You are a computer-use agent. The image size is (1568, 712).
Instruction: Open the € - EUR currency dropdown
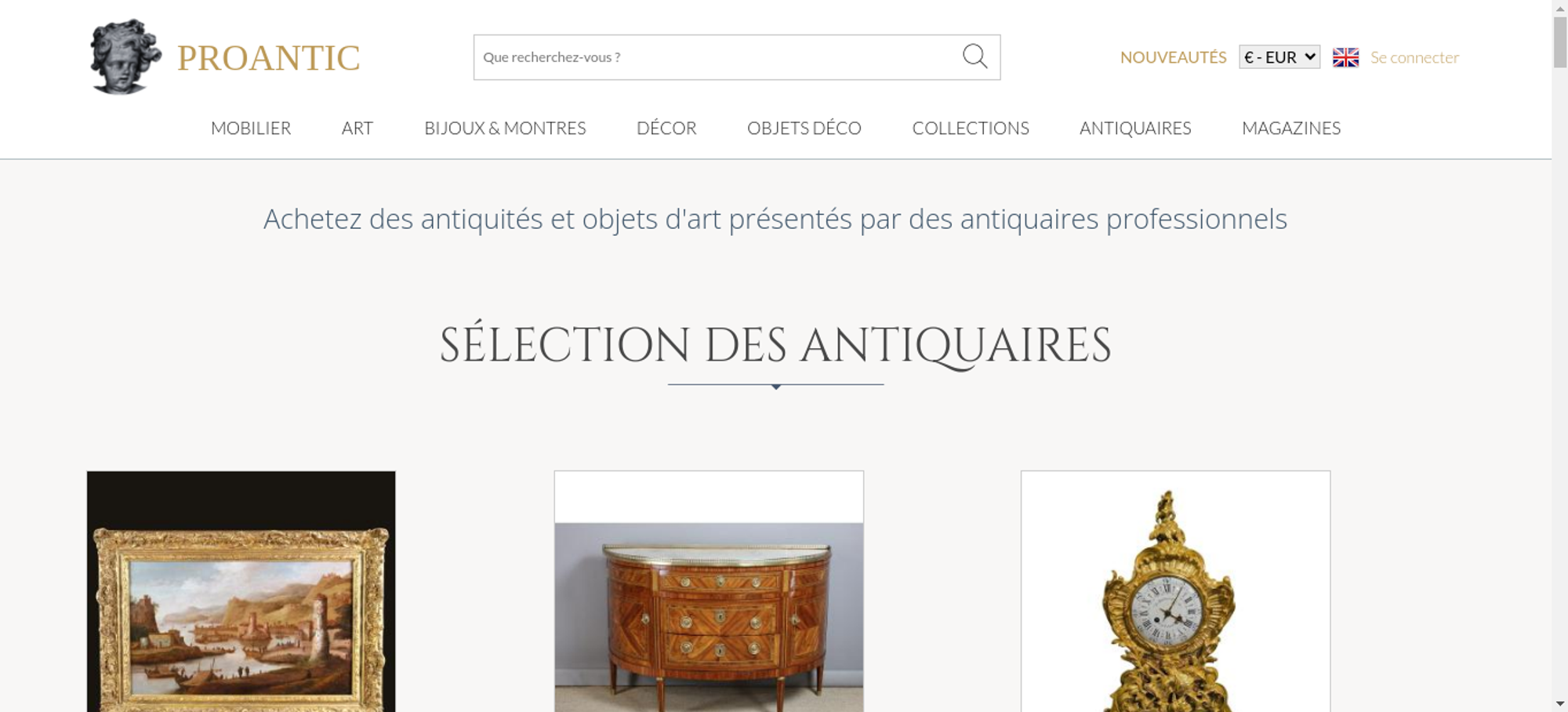pos(1279,57)
